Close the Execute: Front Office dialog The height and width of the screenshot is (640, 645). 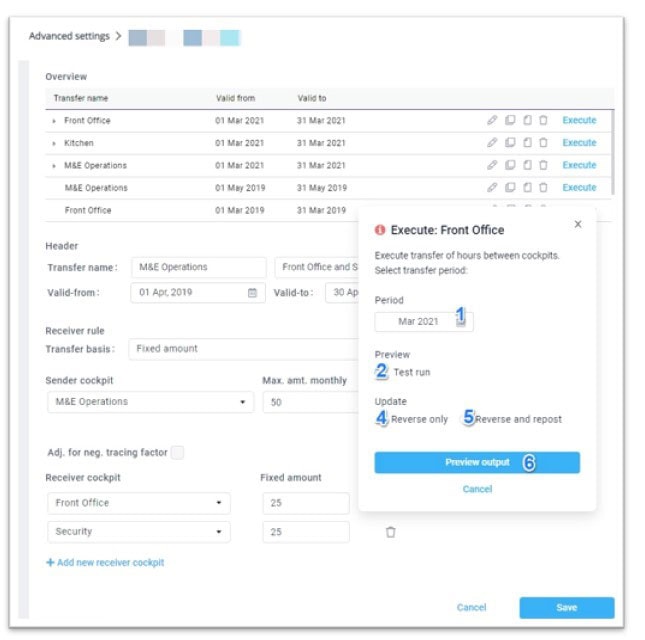[577, 225]
